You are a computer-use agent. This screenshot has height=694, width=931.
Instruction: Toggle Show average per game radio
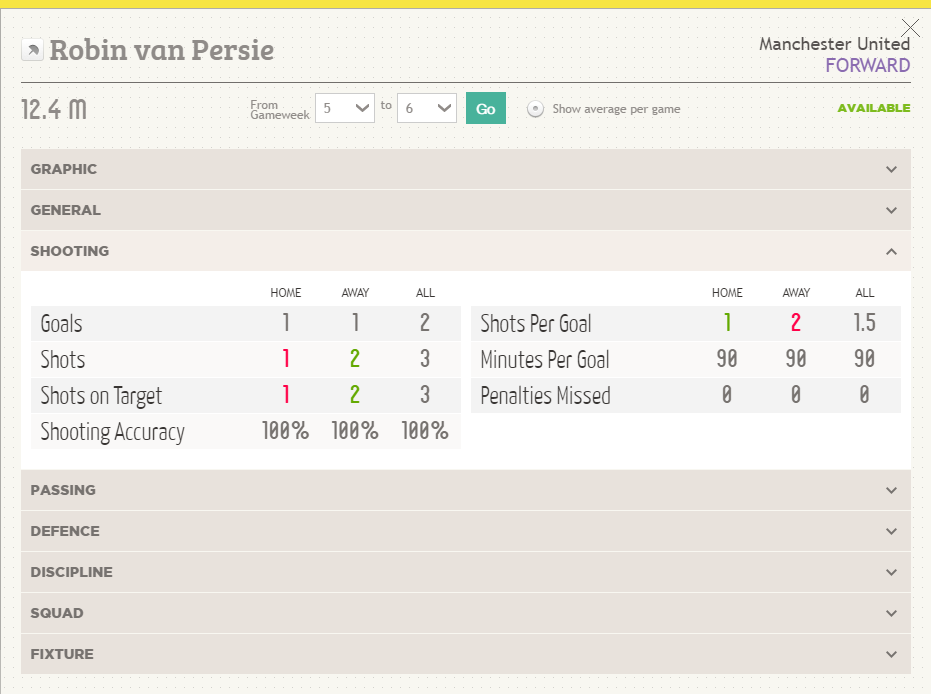pyautogui.click(x=535, y=109)
